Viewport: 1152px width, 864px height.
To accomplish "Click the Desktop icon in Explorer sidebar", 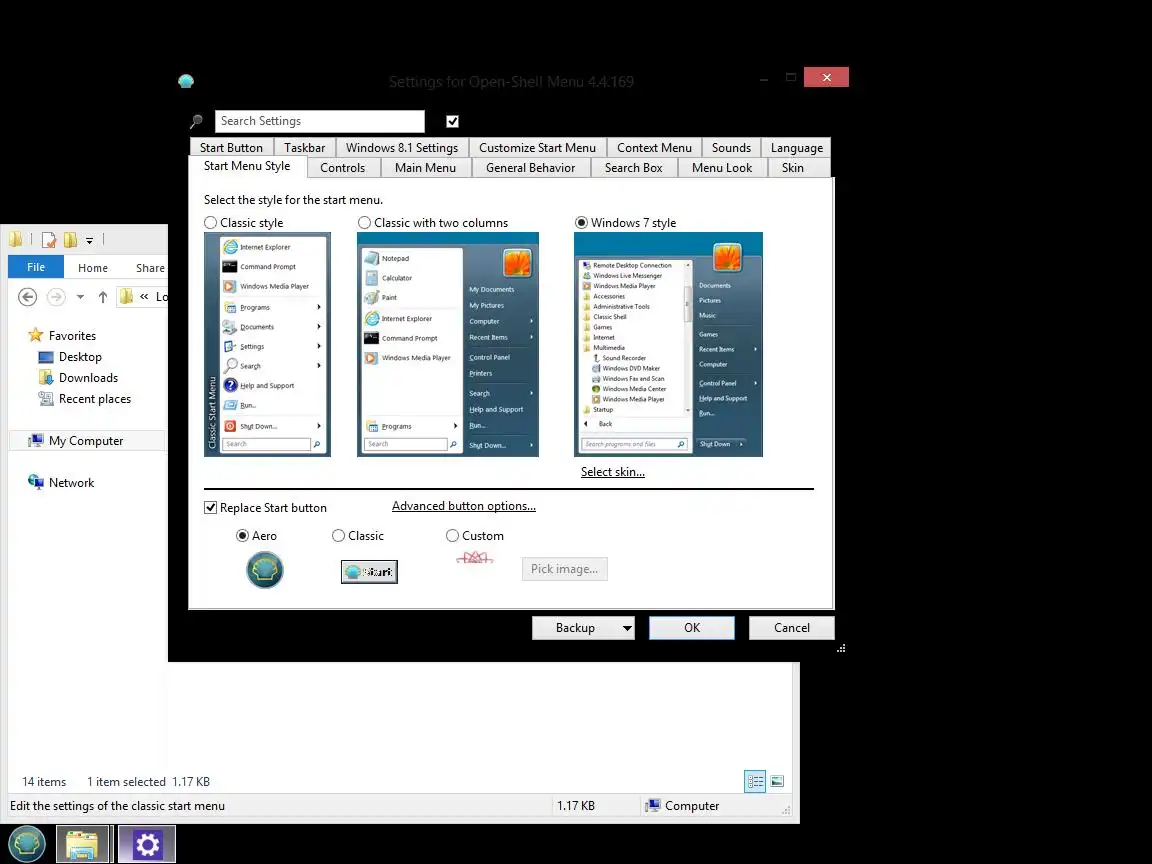I will click(x=46, y=357).
